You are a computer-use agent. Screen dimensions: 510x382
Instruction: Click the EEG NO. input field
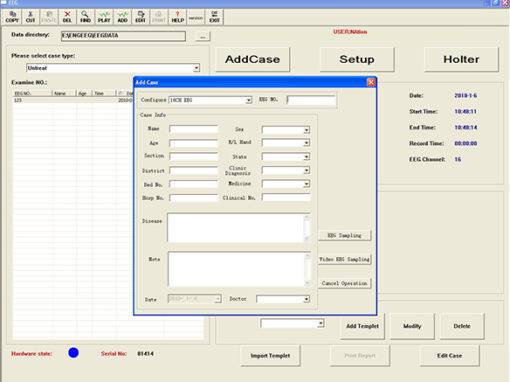click(x=311, y=100)
